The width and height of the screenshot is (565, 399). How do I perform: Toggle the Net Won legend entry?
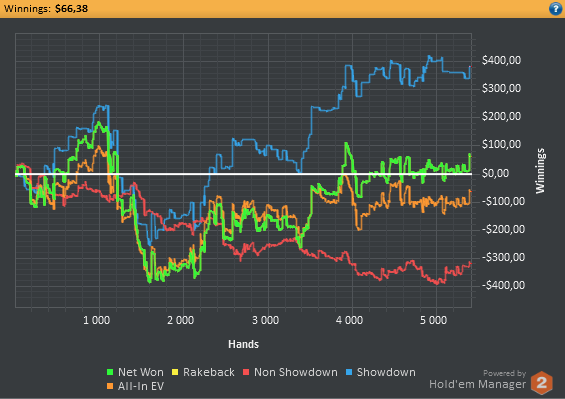[135, 372]
